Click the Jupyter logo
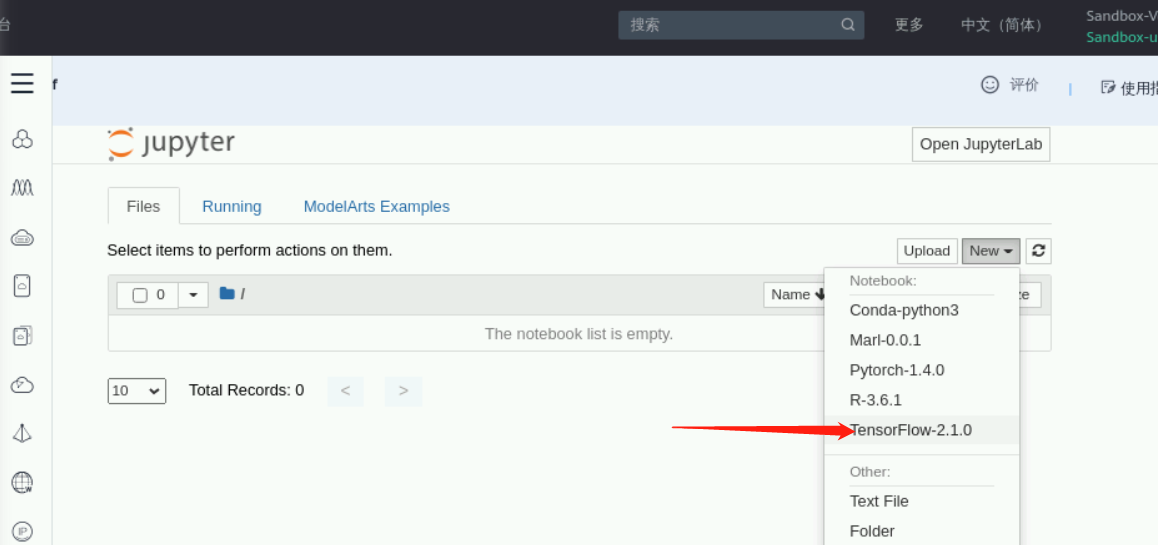This screenshot has height=545, width=1158. pos(171,143)
